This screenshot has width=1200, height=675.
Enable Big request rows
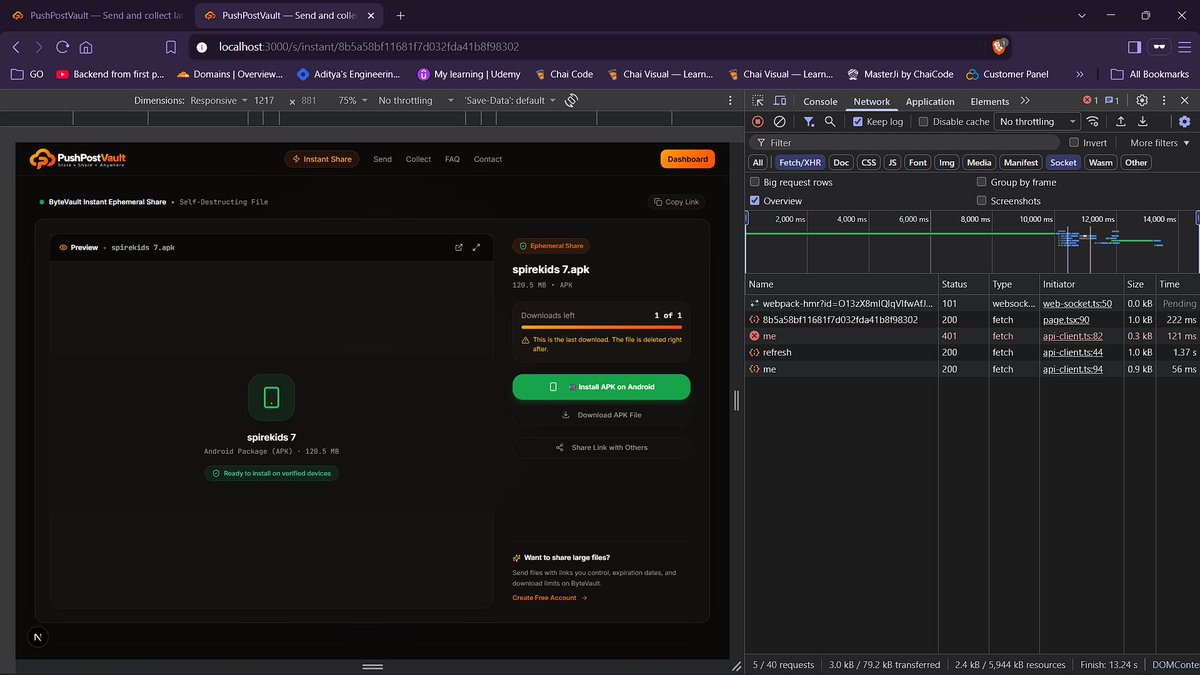click(755, 182)
